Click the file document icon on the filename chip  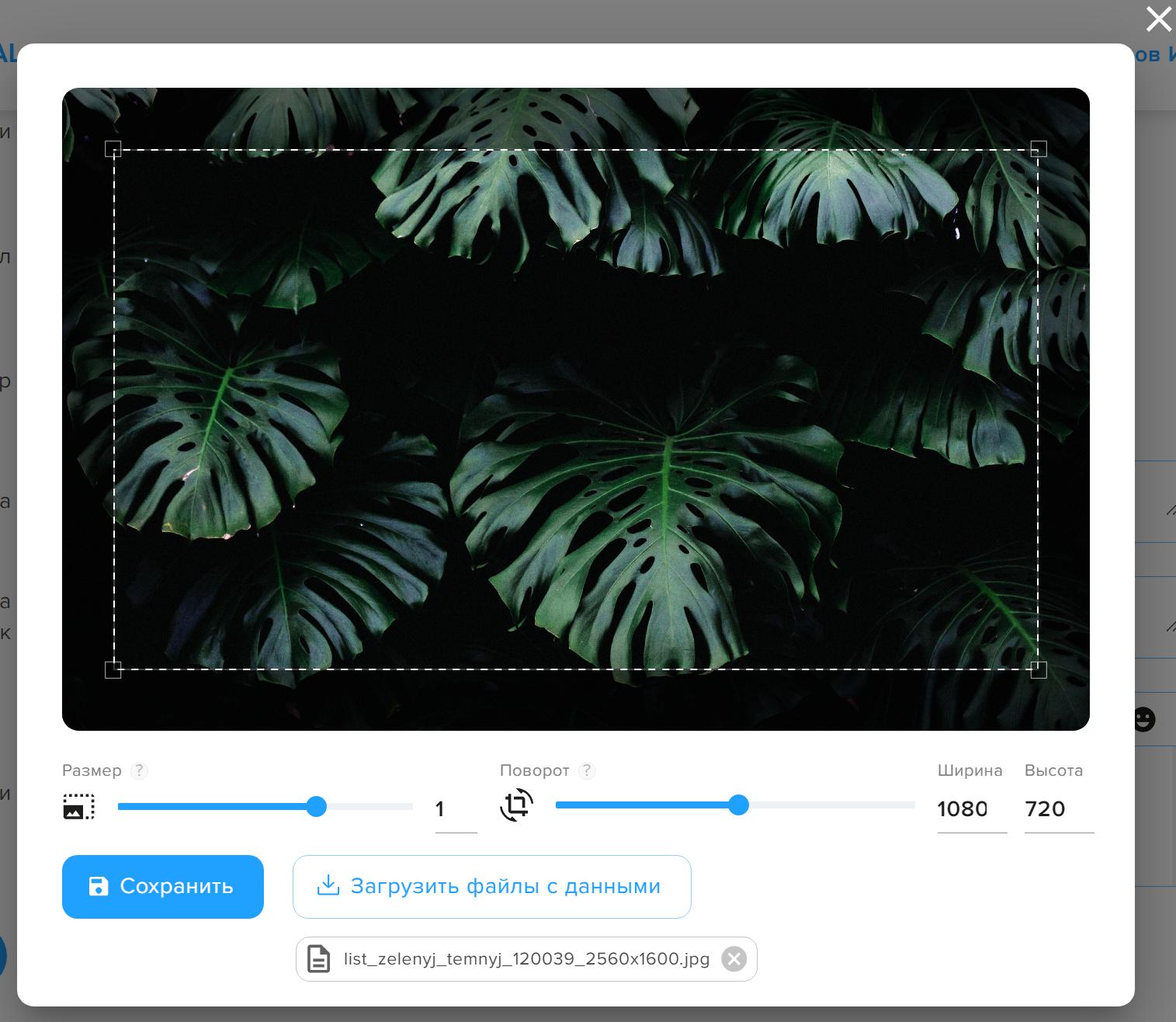319,958
